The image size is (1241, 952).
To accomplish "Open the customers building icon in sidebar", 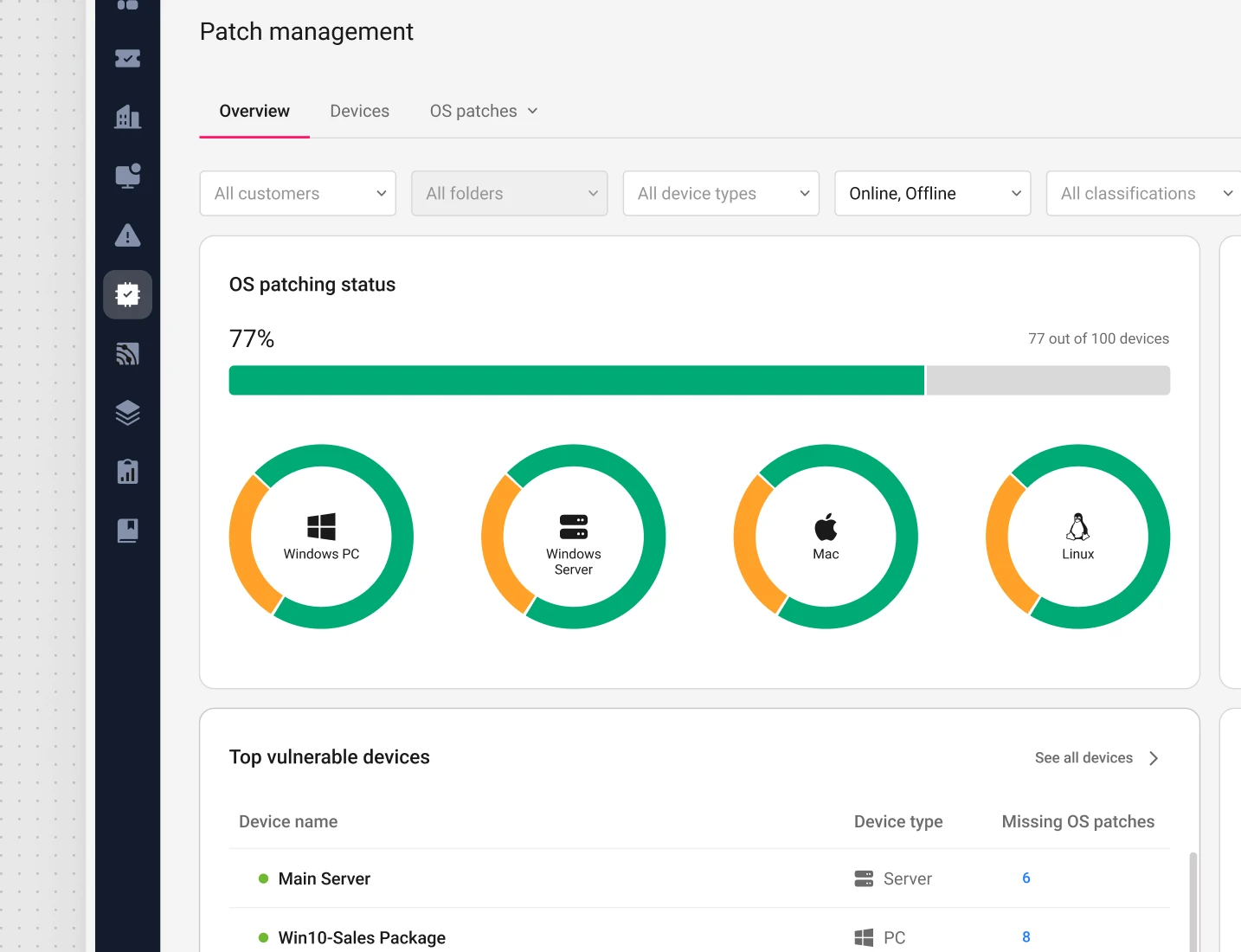I will click(x=127, y=117).
